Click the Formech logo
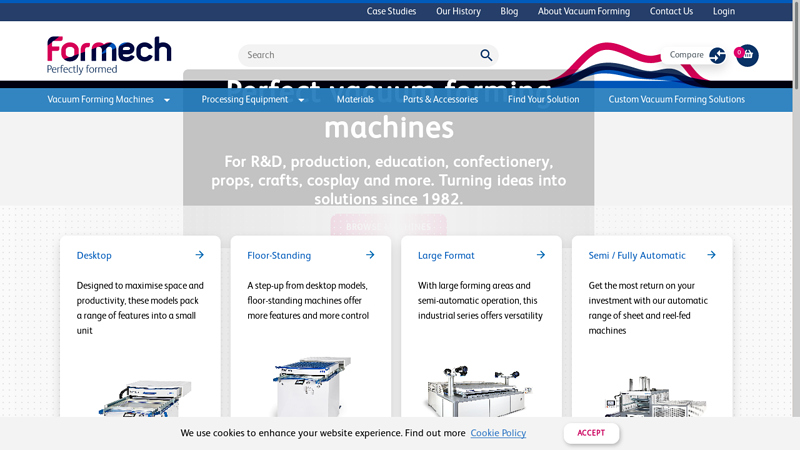Screen dimensions: 800x450 pyautogui.click(x=108, y=54)
